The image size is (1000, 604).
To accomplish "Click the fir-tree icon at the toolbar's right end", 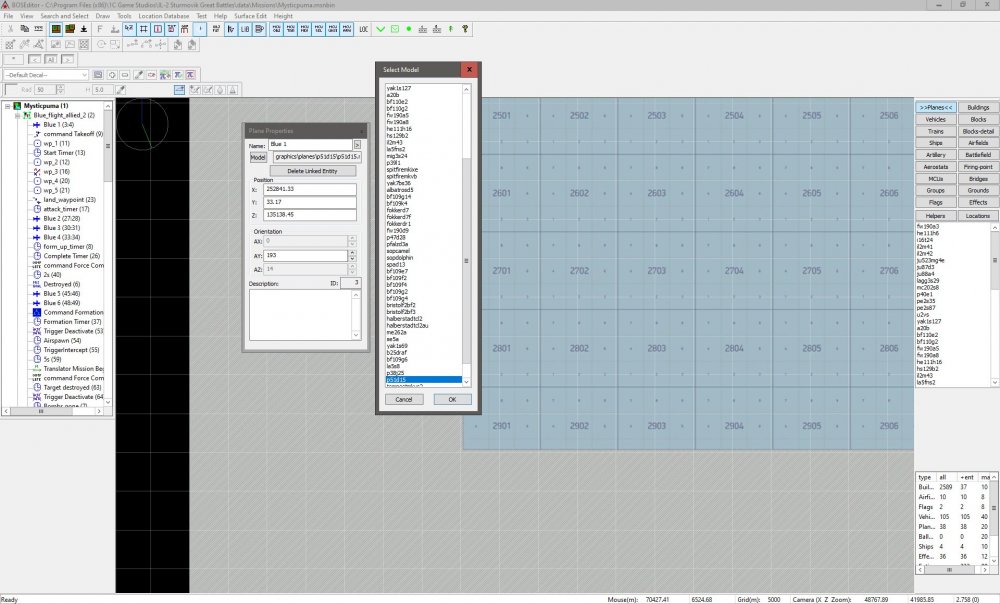I will tap(451, 29).
